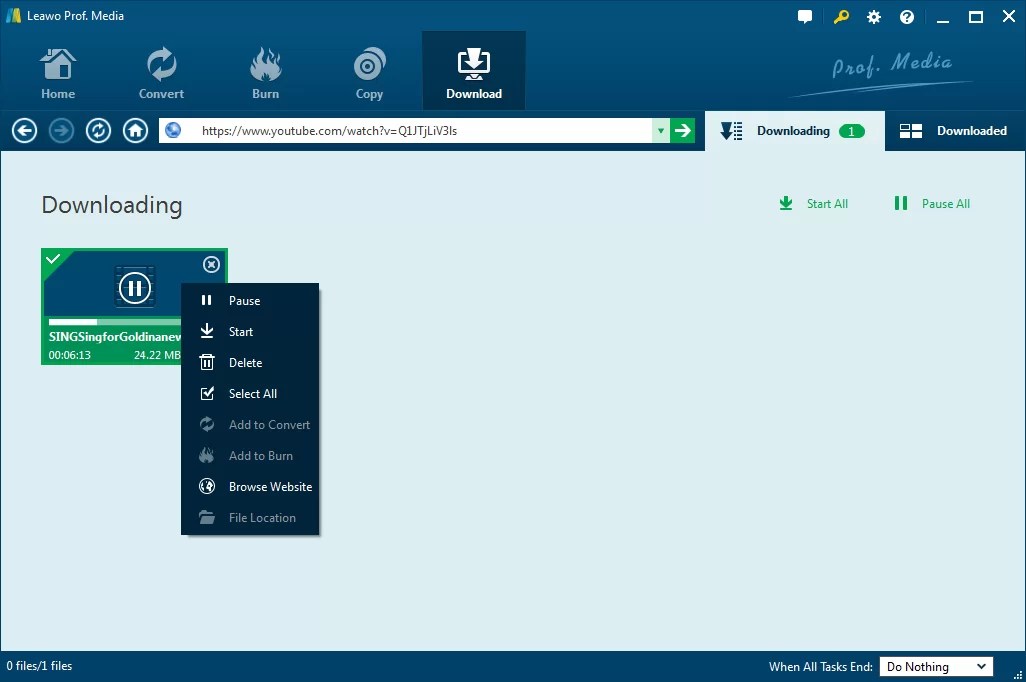Click Start All downloads
1026x682 pixels.
click(x=813, y=204)
